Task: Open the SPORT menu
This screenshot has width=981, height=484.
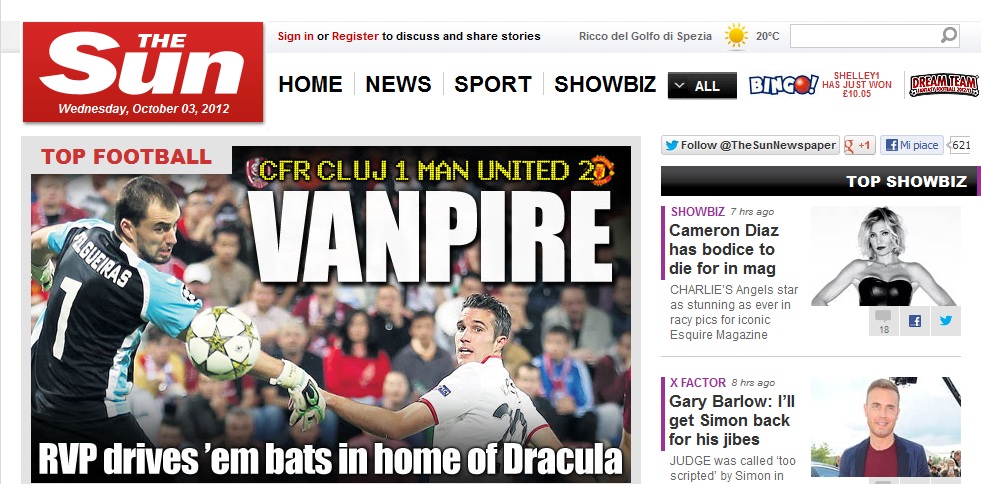Action: point(493,84)
